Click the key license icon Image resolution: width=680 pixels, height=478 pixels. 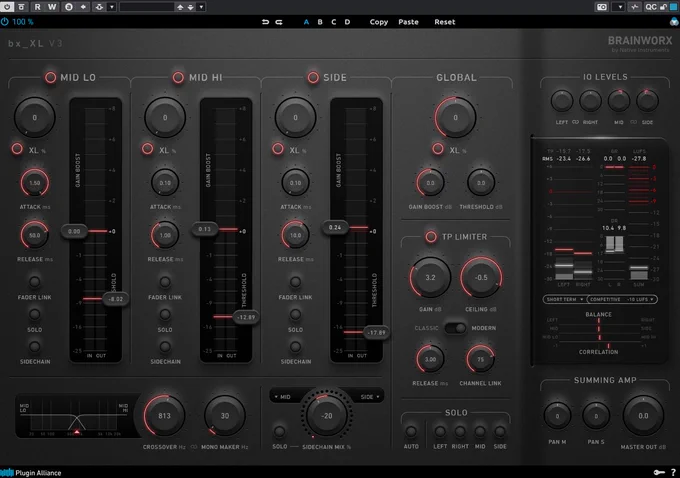(659, 472)
